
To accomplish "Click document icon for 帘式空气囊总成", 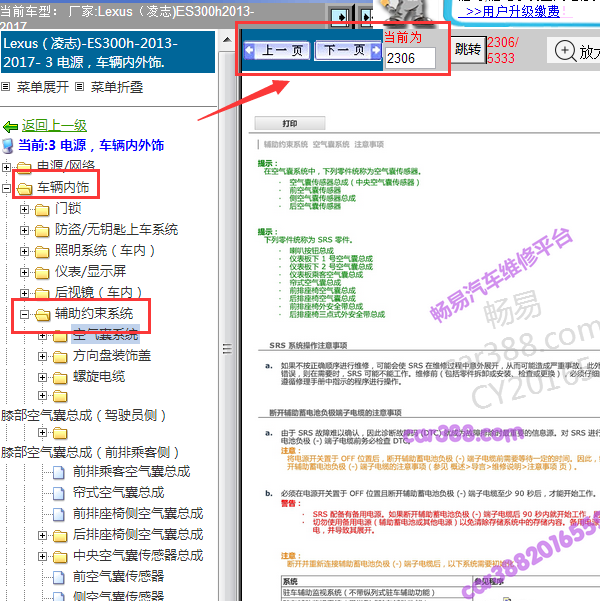I will tap(59, 493).
